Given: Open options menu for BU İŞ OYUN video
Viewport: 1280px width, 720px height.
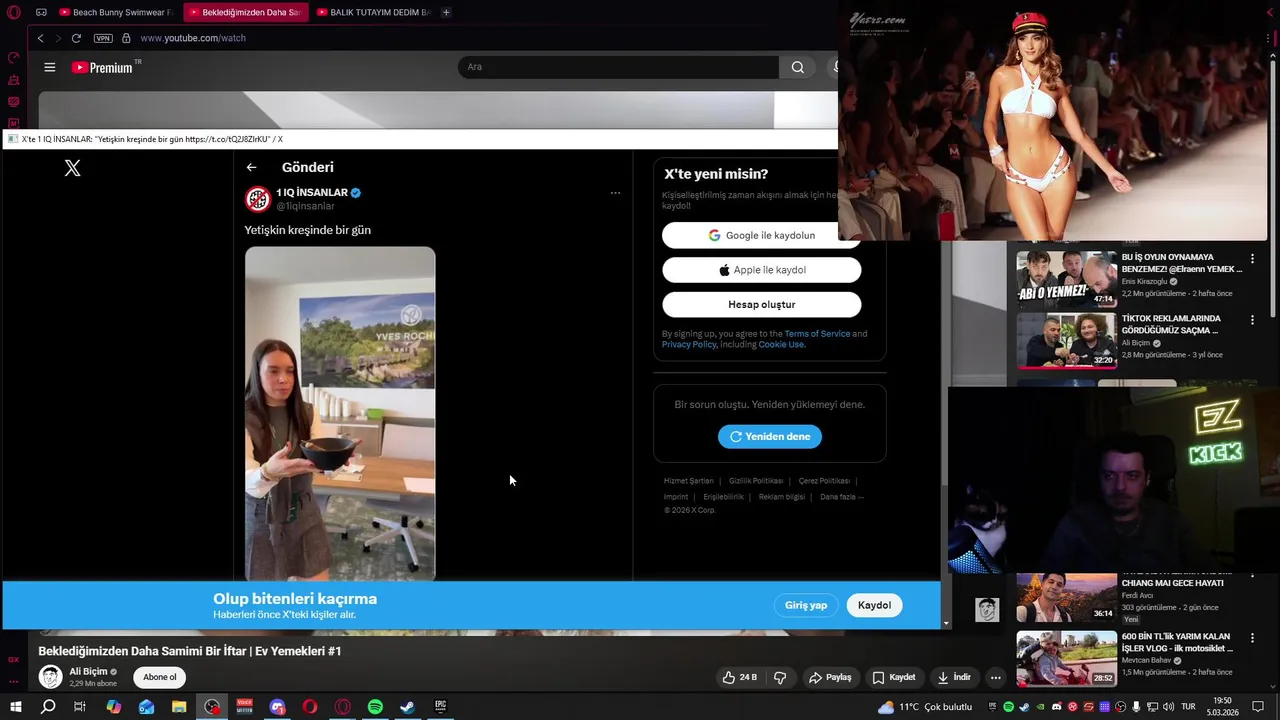Looking at the screenshot, I should coord(1252,259).
